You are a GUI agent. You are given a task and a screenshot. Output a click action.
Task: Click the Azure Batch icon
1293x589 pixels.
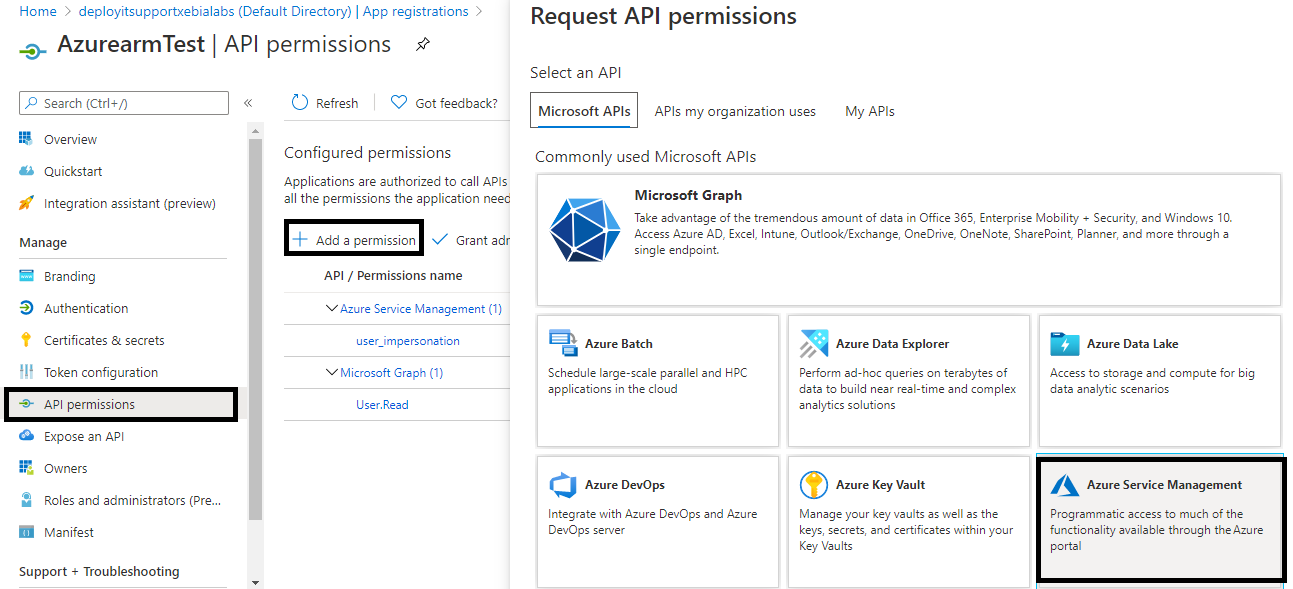(563, 342)
